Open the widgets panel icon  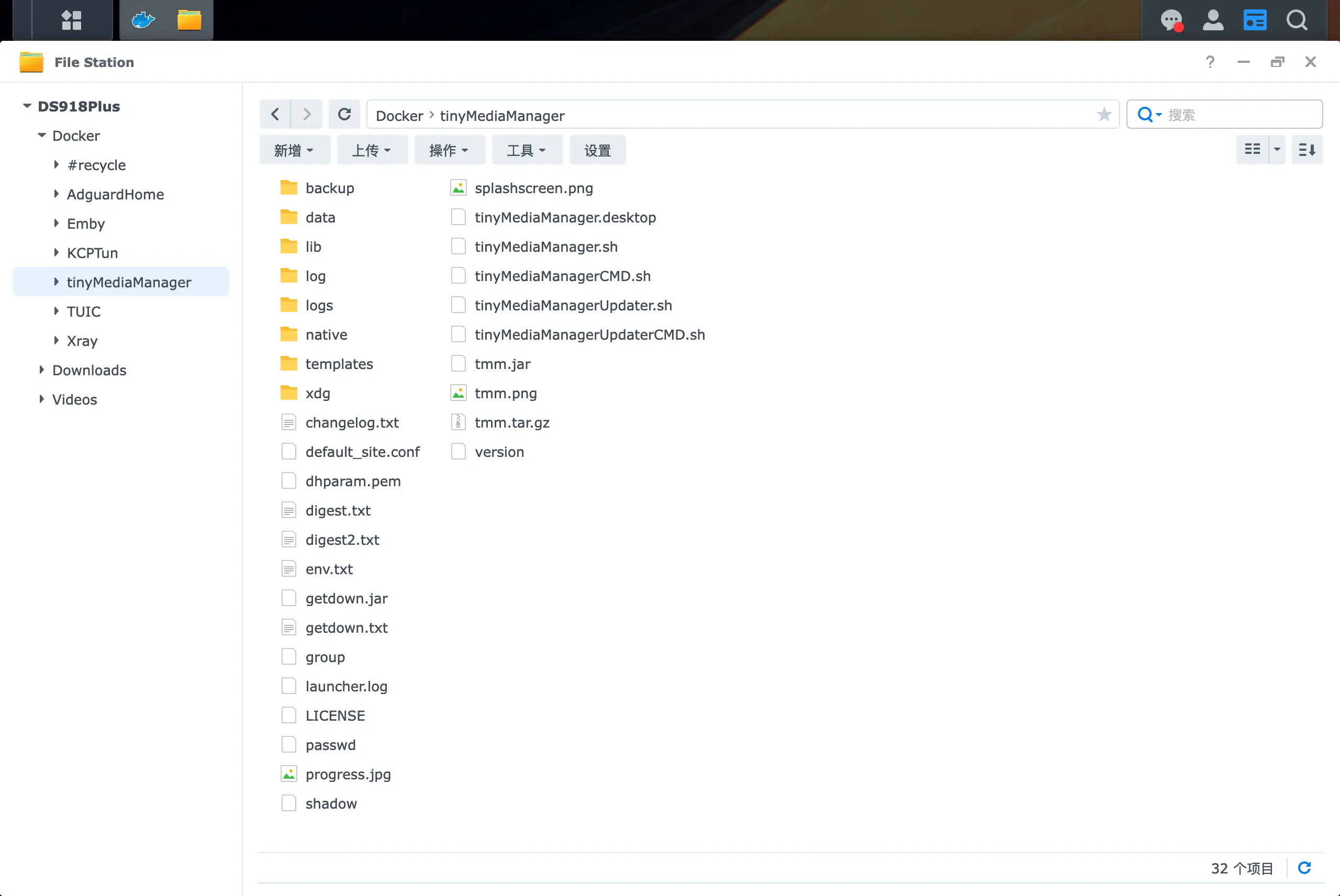tap(1255, 20)
